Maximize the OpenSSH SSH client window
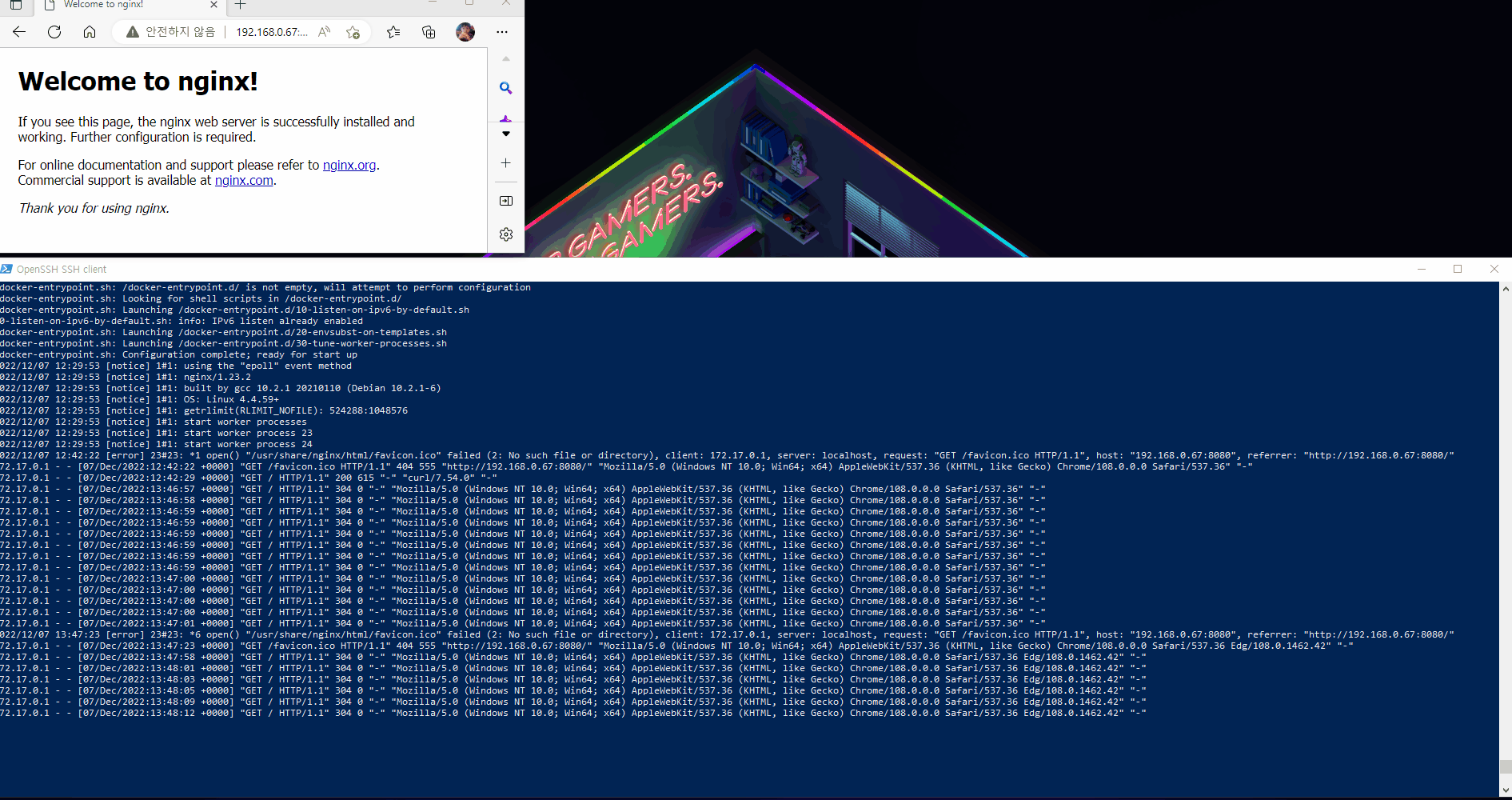The width and height of the screenshot is (1512, 800). tap(1458, 269)
